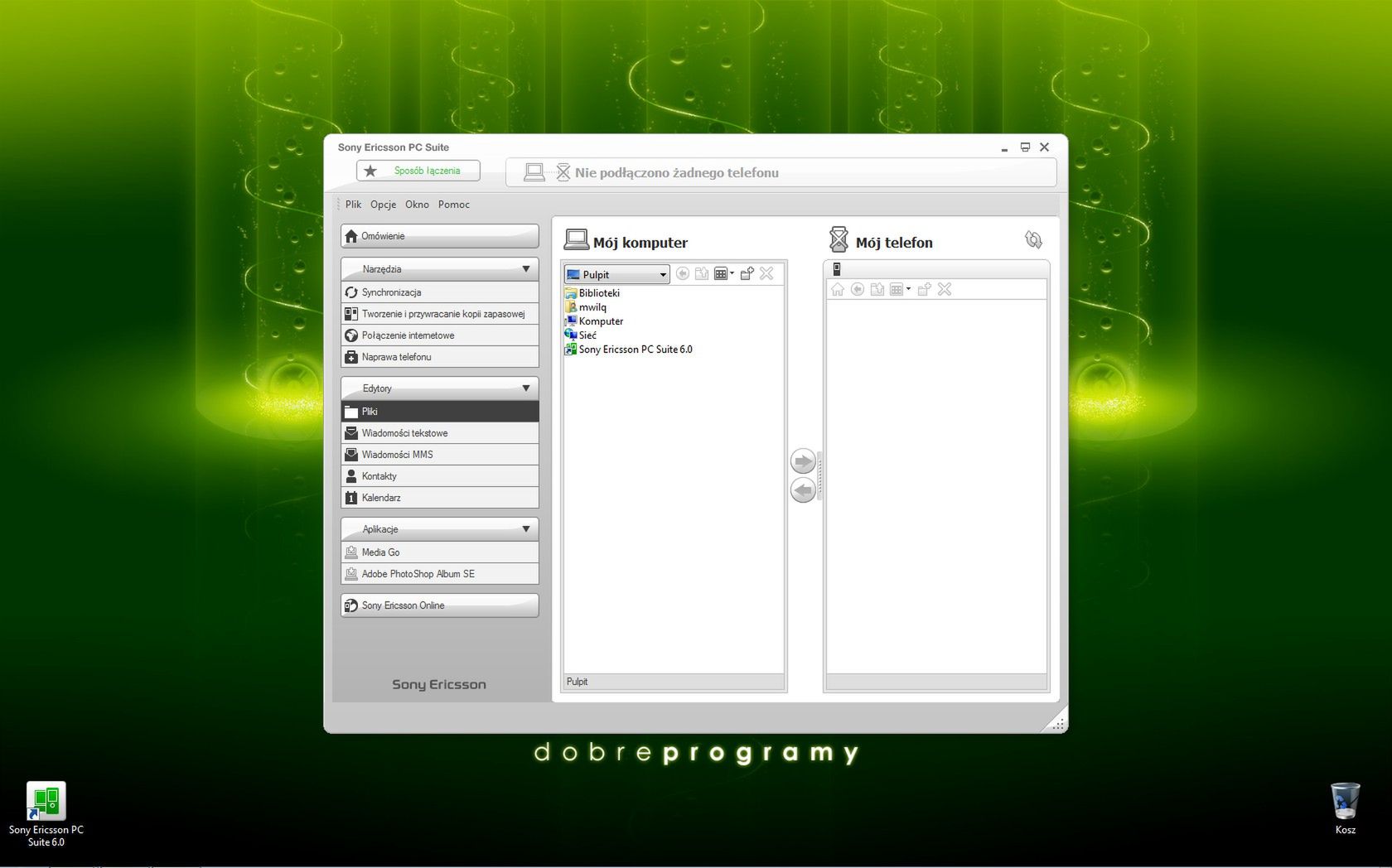Open the view mode button in Mój komputer pane
Viewport: 1392px width, 868px height.
[724, 274]
